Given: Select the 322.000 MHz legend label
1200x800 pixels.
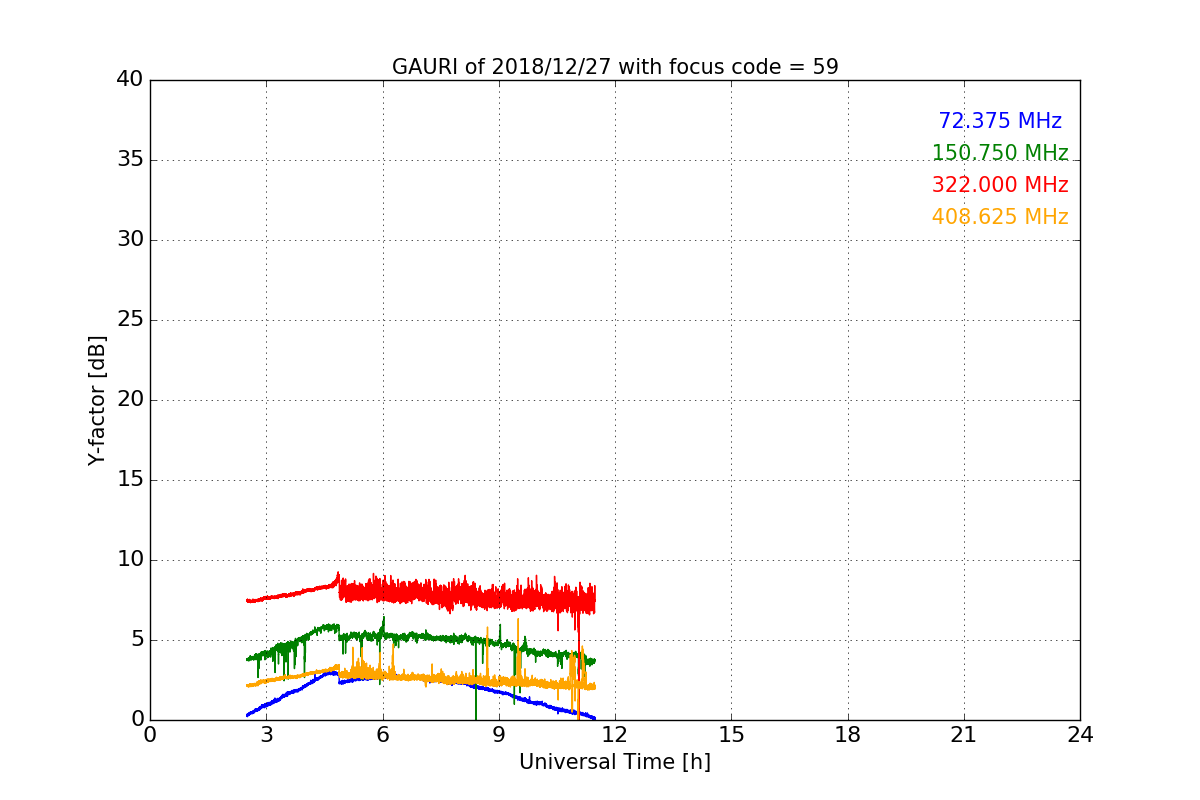Looking at the screenshot, I should coord(1000,185).
